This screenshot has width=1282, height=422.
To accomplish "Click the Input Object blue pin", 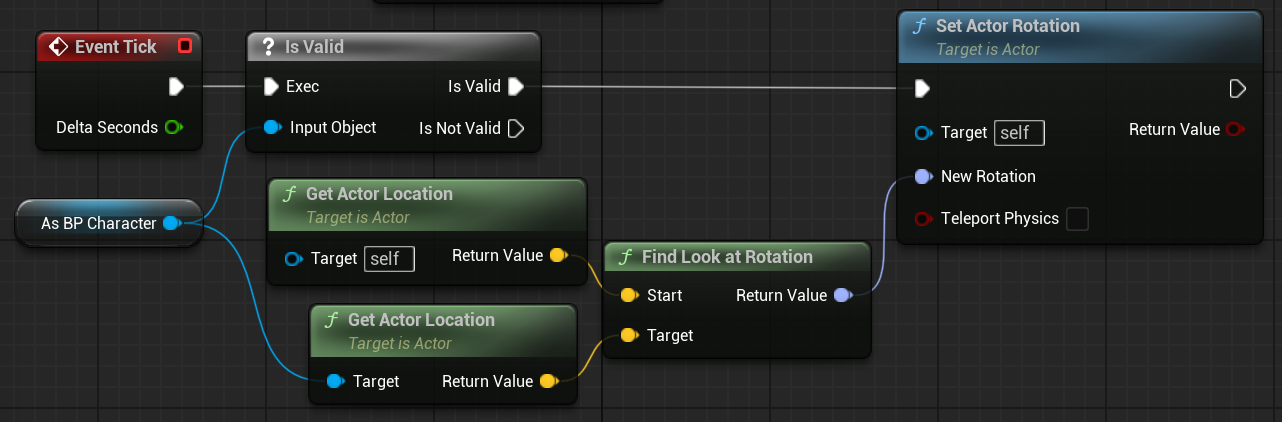I will 273,127.
